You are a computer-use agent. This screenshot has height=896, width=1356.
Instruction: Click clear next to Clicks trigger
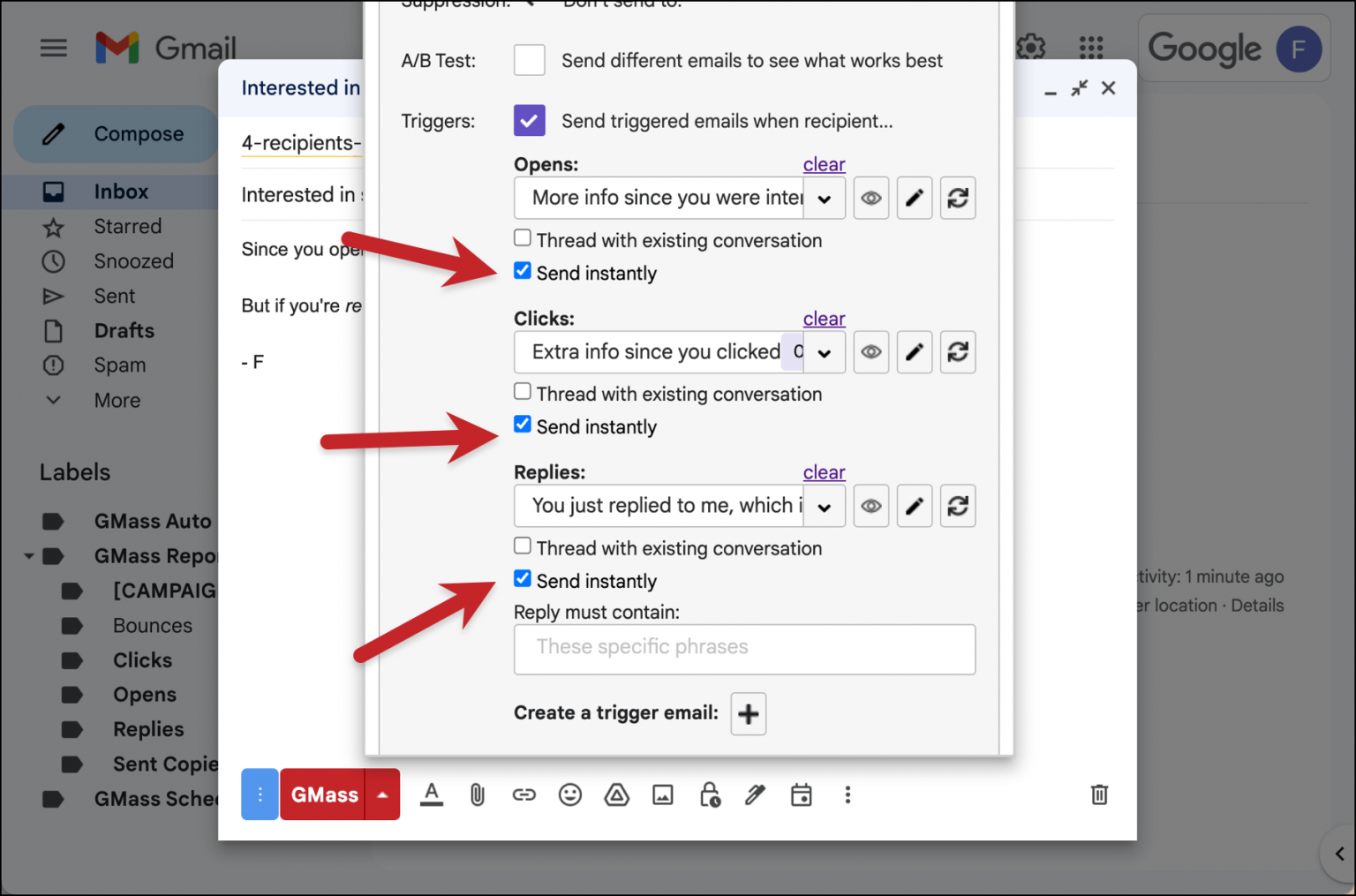pyautogui.click(x=823, y=318)
